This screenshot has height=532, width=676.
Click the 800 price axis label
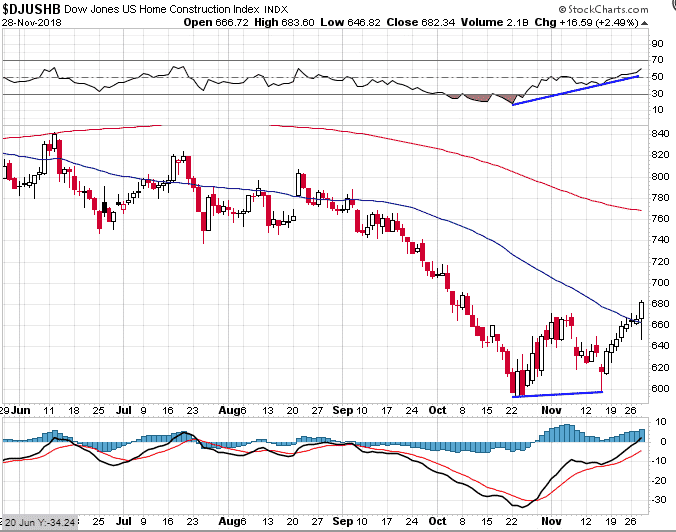[660, 176]
